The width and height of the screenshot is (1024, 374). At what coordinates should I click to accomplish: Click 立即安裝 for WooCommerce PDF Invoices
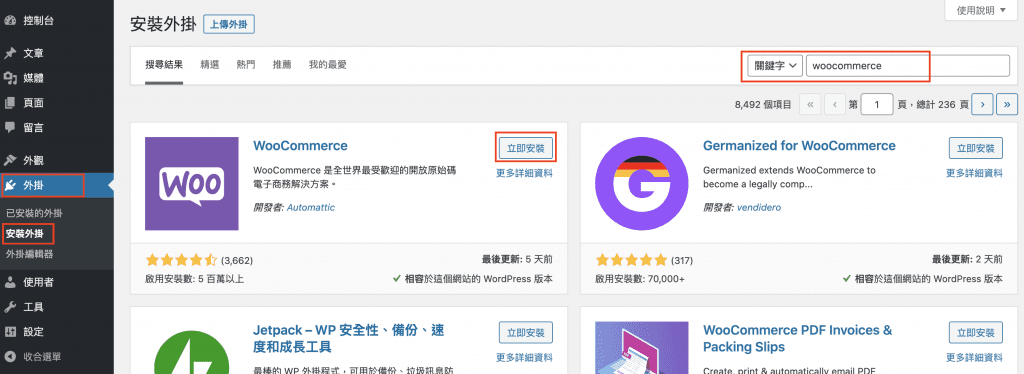(976, 332)
